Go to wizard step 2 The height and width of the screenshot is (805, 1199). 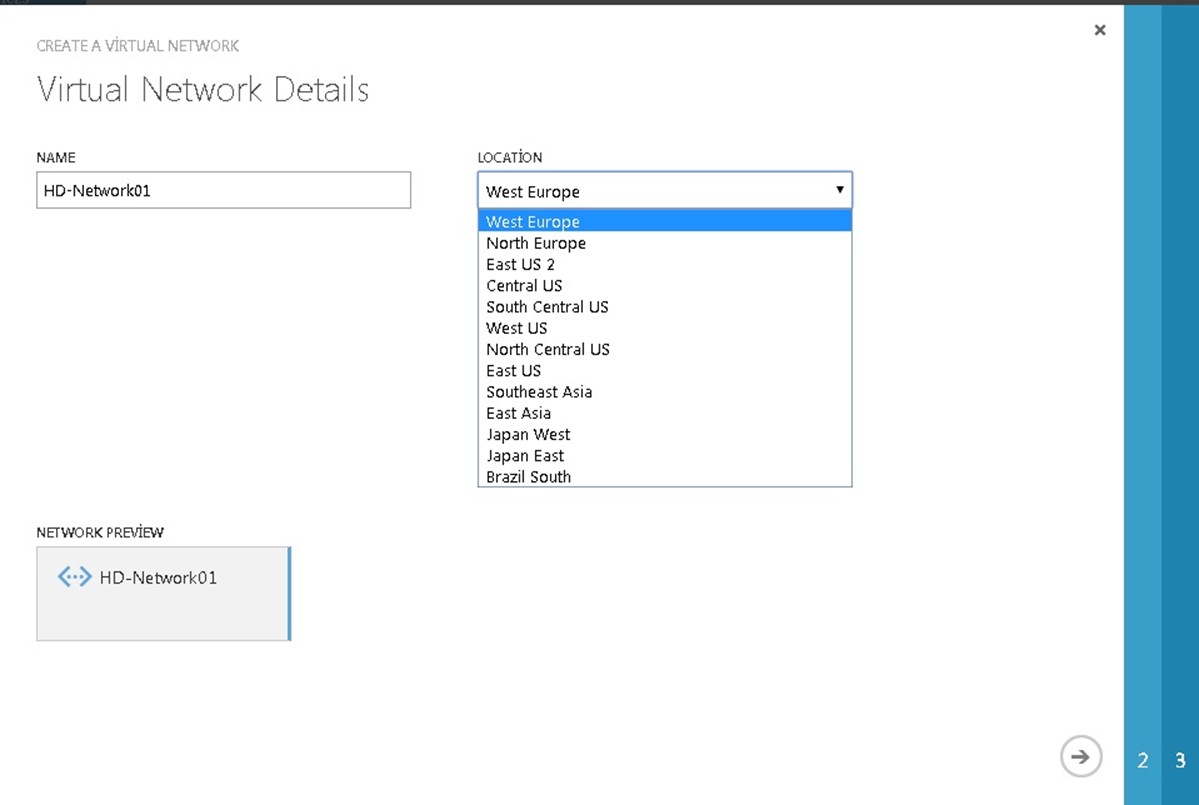[1142, 760]
